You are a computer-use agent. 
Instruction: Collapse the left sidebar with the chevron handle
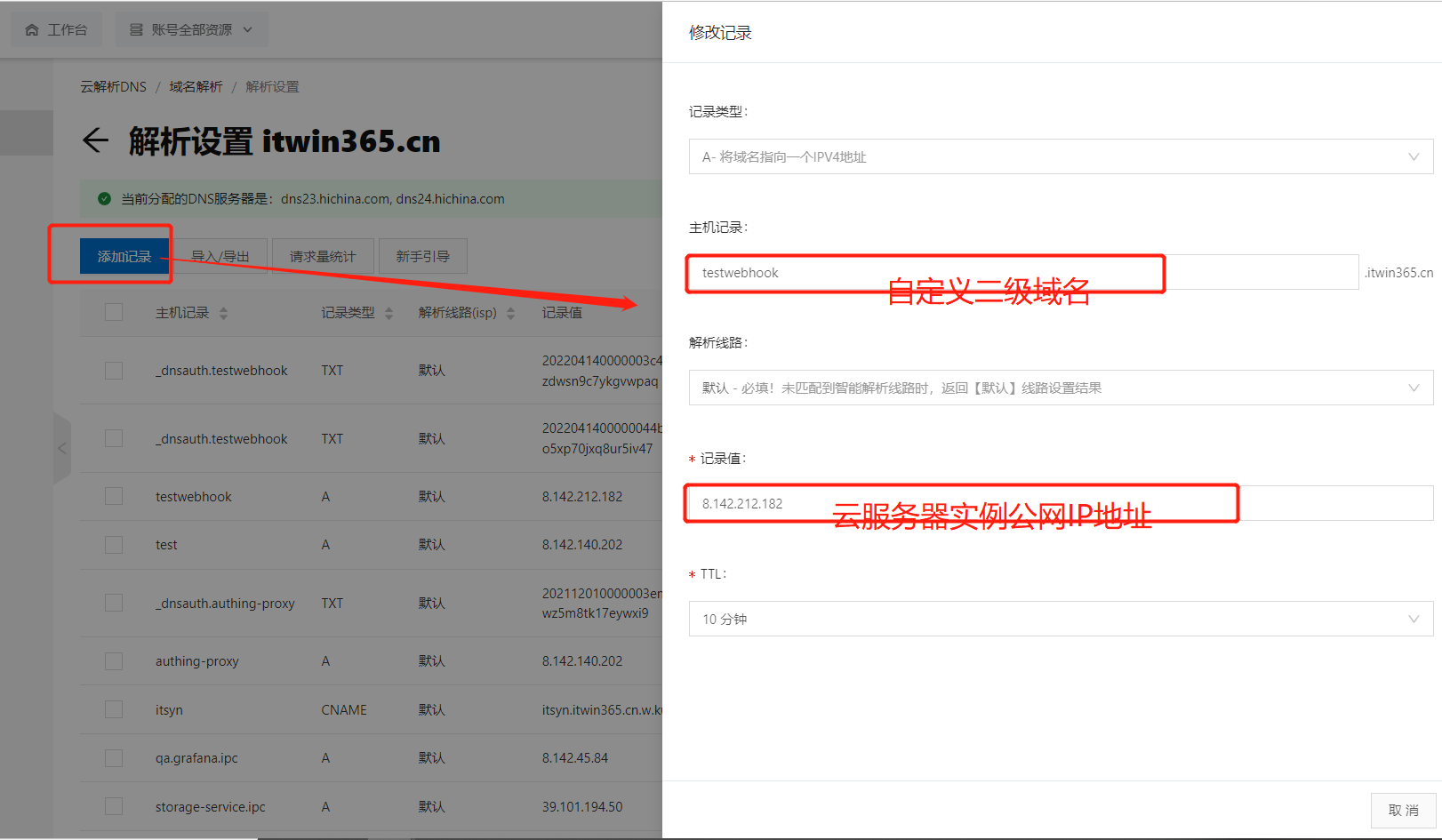(x=61, y=448)
